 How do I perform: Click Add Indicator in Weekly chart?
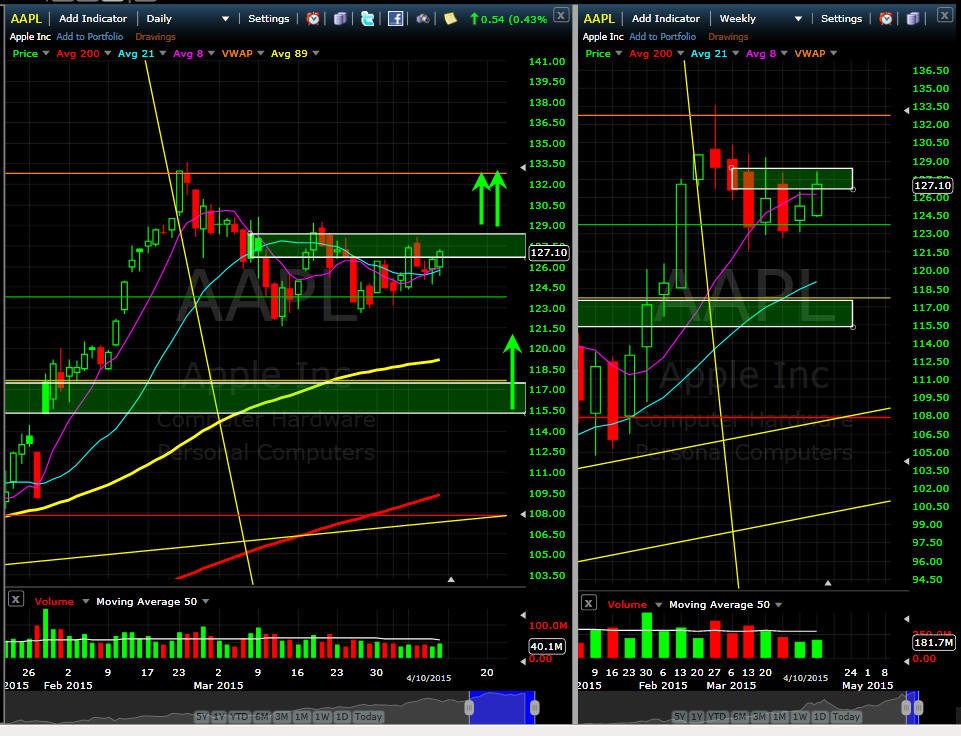coord(666,18)
